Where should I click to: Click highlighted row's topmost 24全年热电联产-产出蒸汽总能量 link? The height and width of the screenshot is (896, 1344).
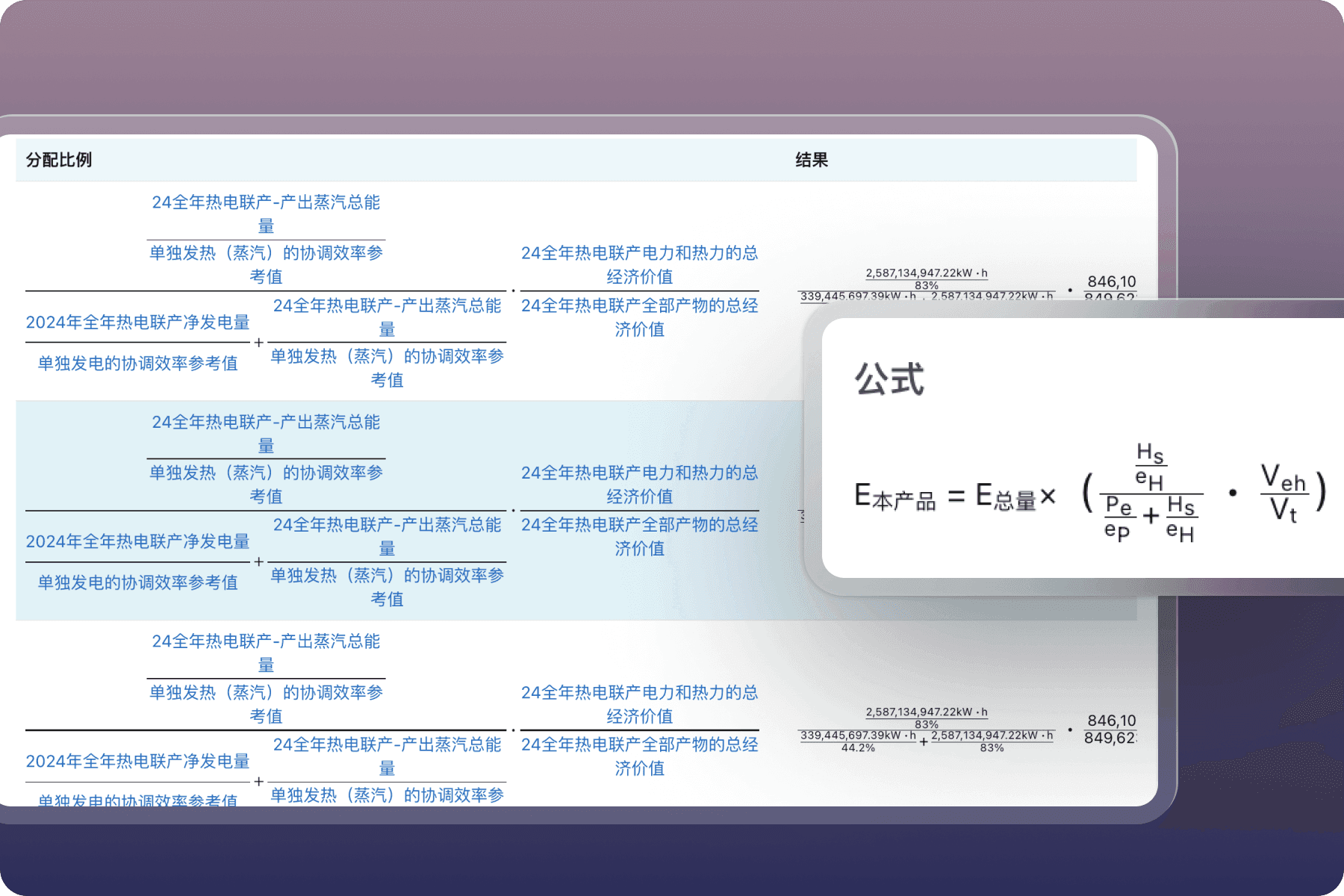pyautogui.click(x=266, y=433)
